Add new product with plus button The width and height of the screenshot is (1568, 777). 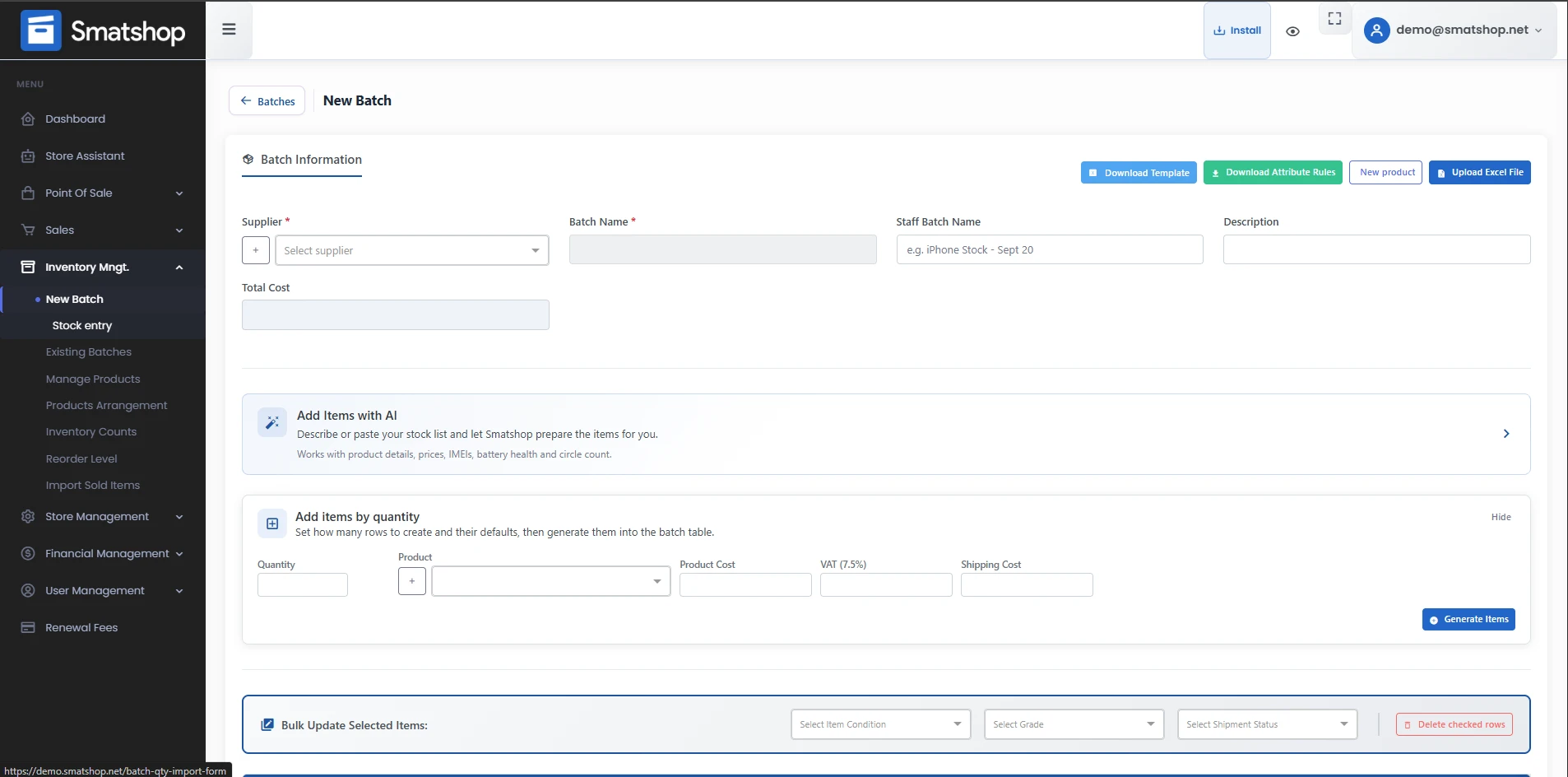tap(412, 581)
